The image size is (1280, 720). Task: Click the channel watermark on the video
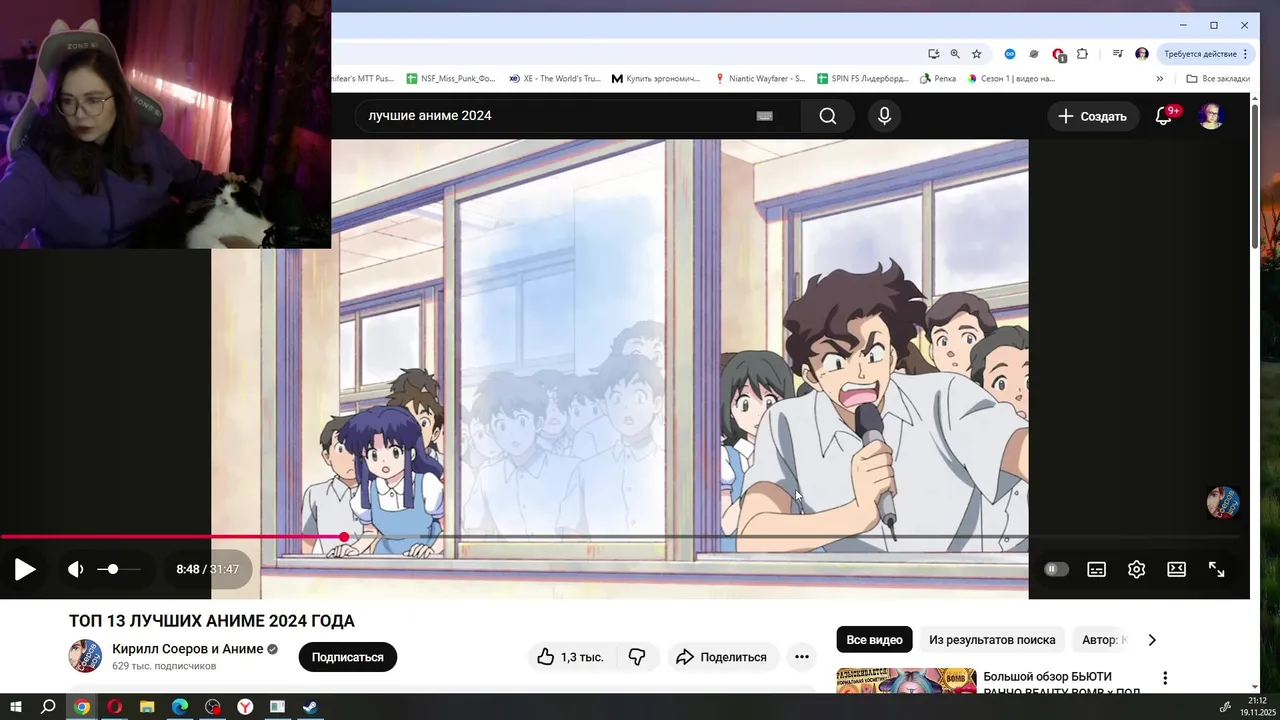click(1223, 503)
